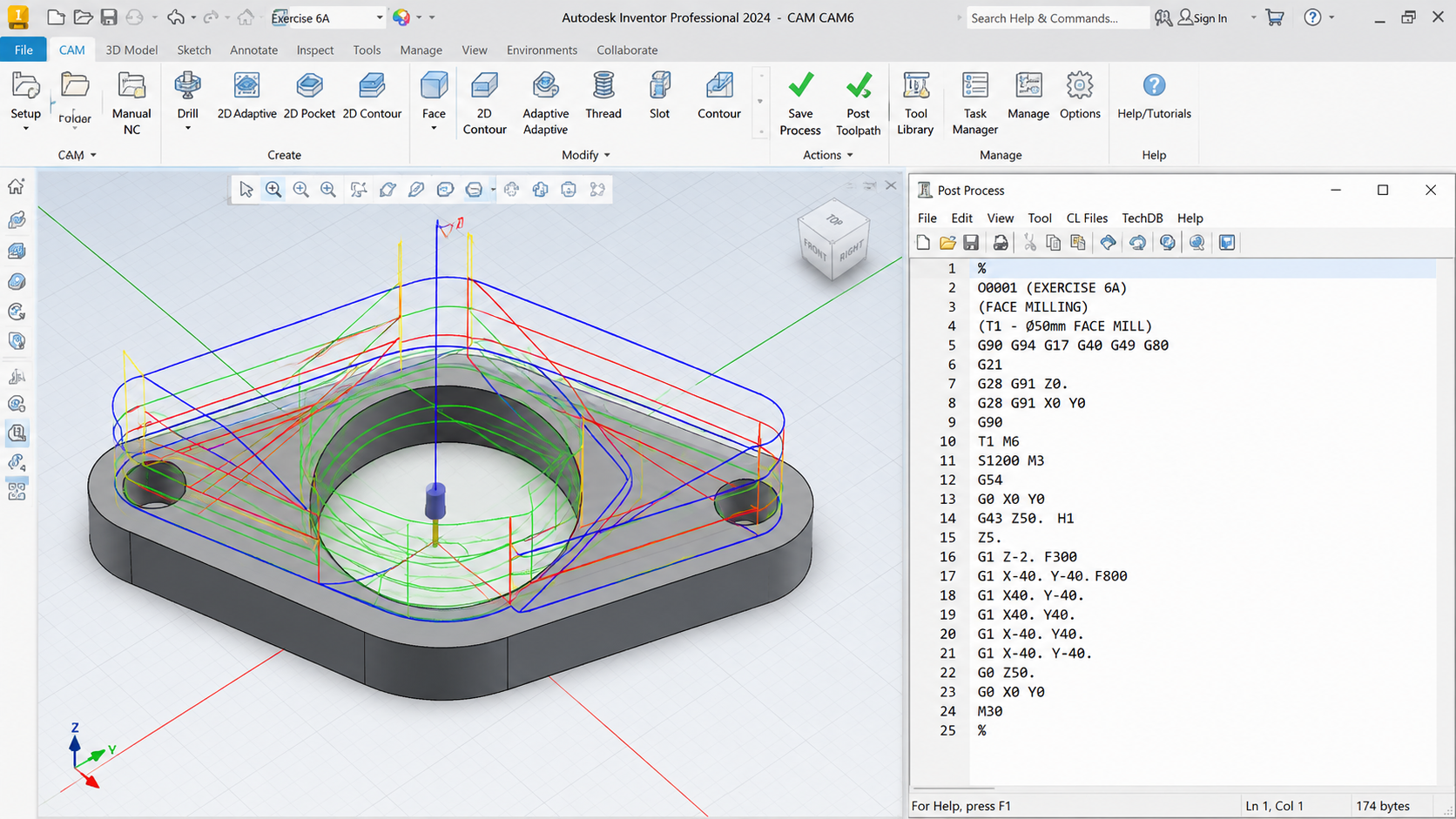The image size is (1456, 819).
Task: Click line 'G43 Z50. H1'
Action: 1026,518
